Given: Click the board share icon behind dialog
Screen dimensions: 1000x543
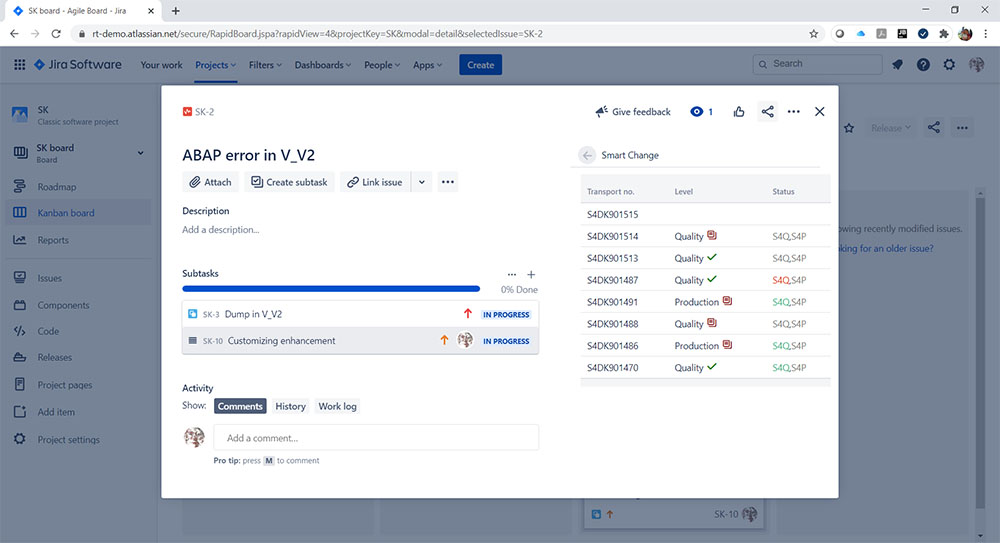Looking at the screenshot, I should pos(934,128).
